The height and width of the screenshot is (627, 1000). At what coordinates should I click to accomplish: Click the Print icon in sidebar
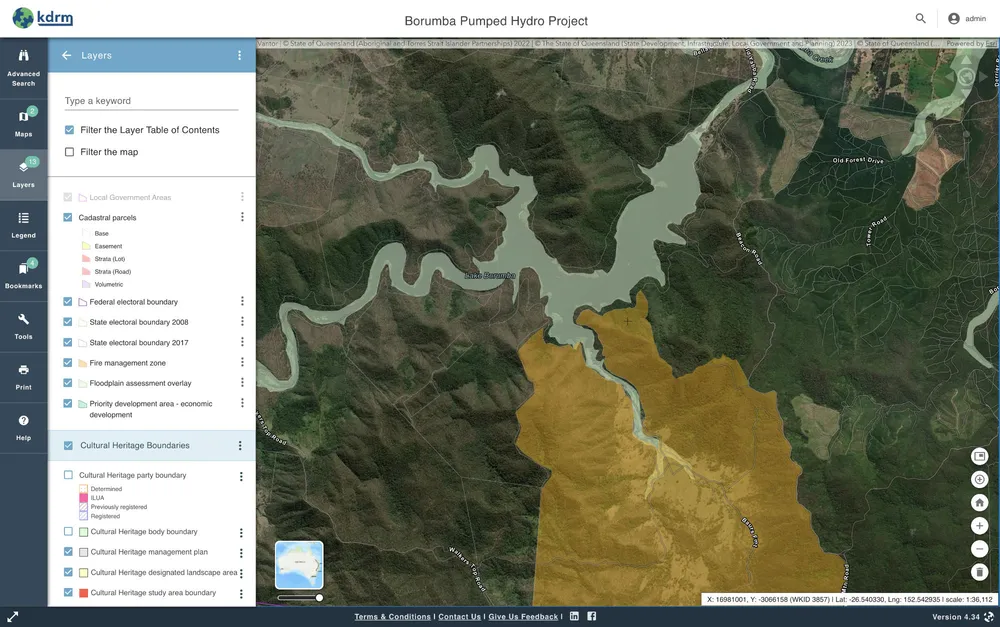coord(23,375)
